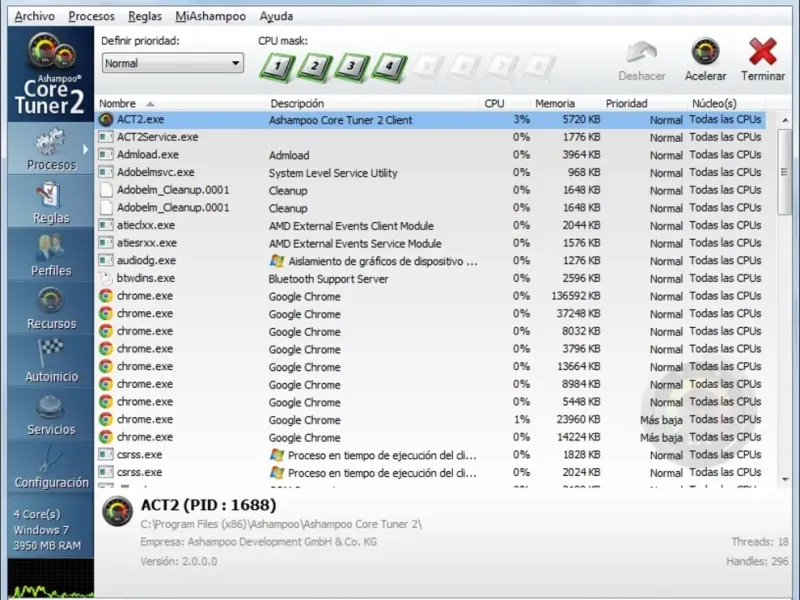Open the Ayuda menu
The image size is (800, 600).
click(x=277, y=16)
